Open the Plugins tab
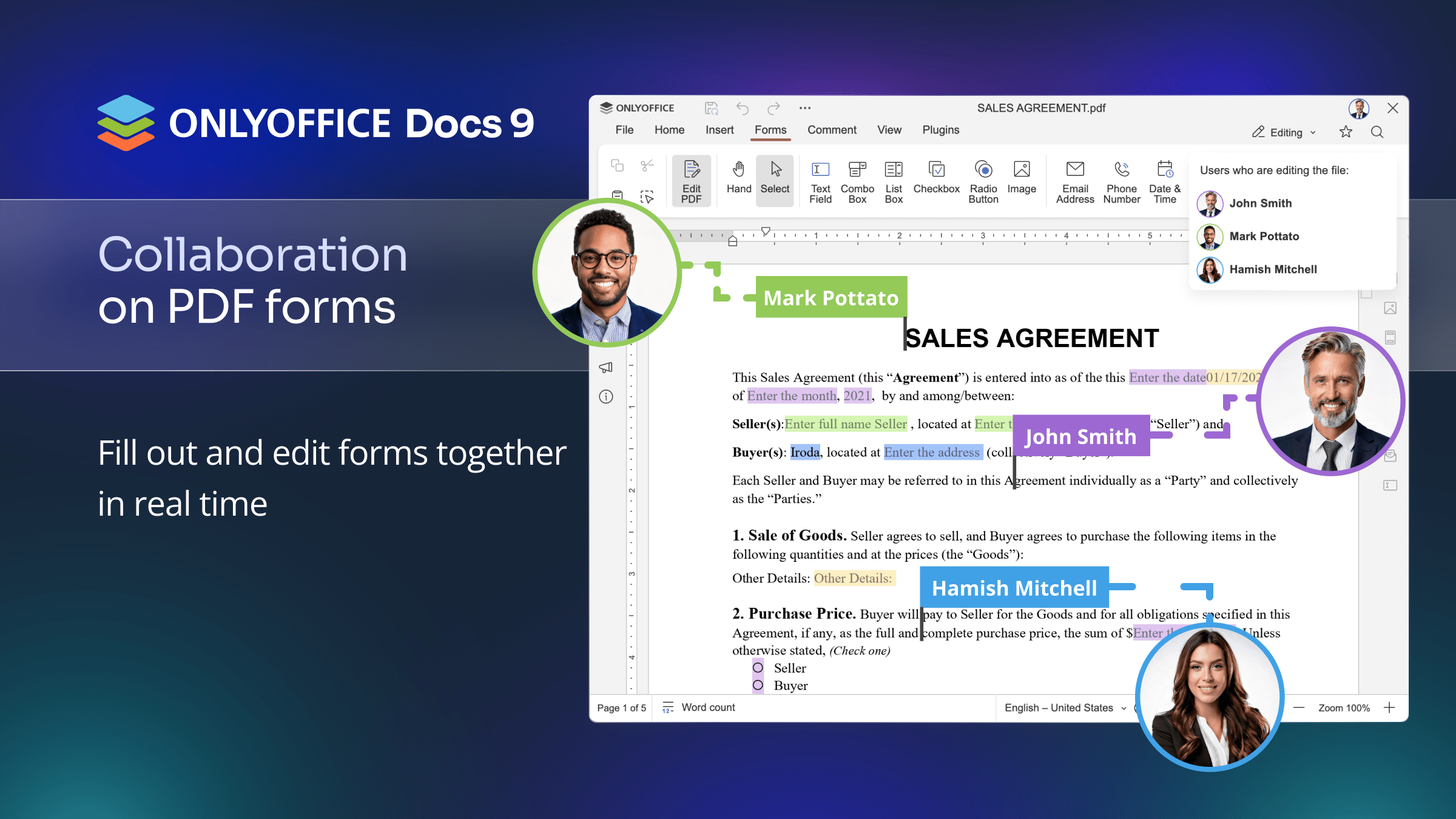The width and height of the screenshot is (1456, 819). tap(940, 130)
